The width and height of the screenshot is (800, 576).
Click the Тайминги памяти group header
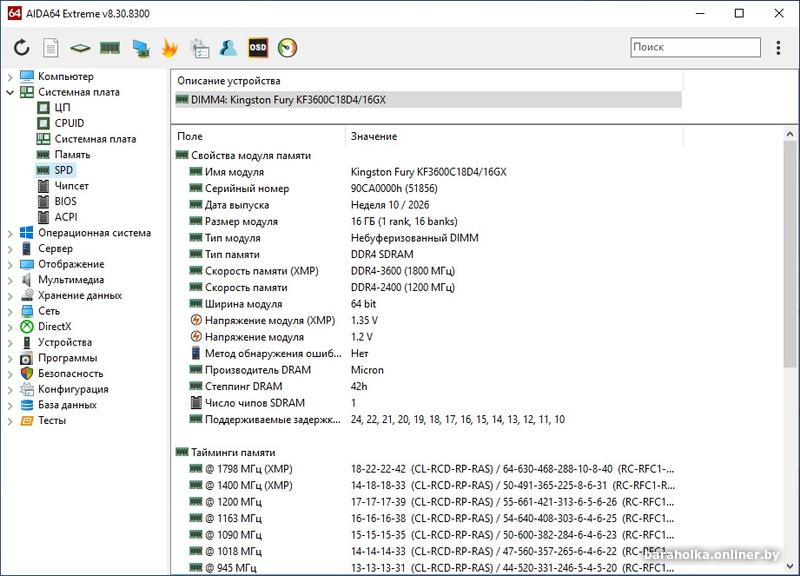click(x=233, y=452)
